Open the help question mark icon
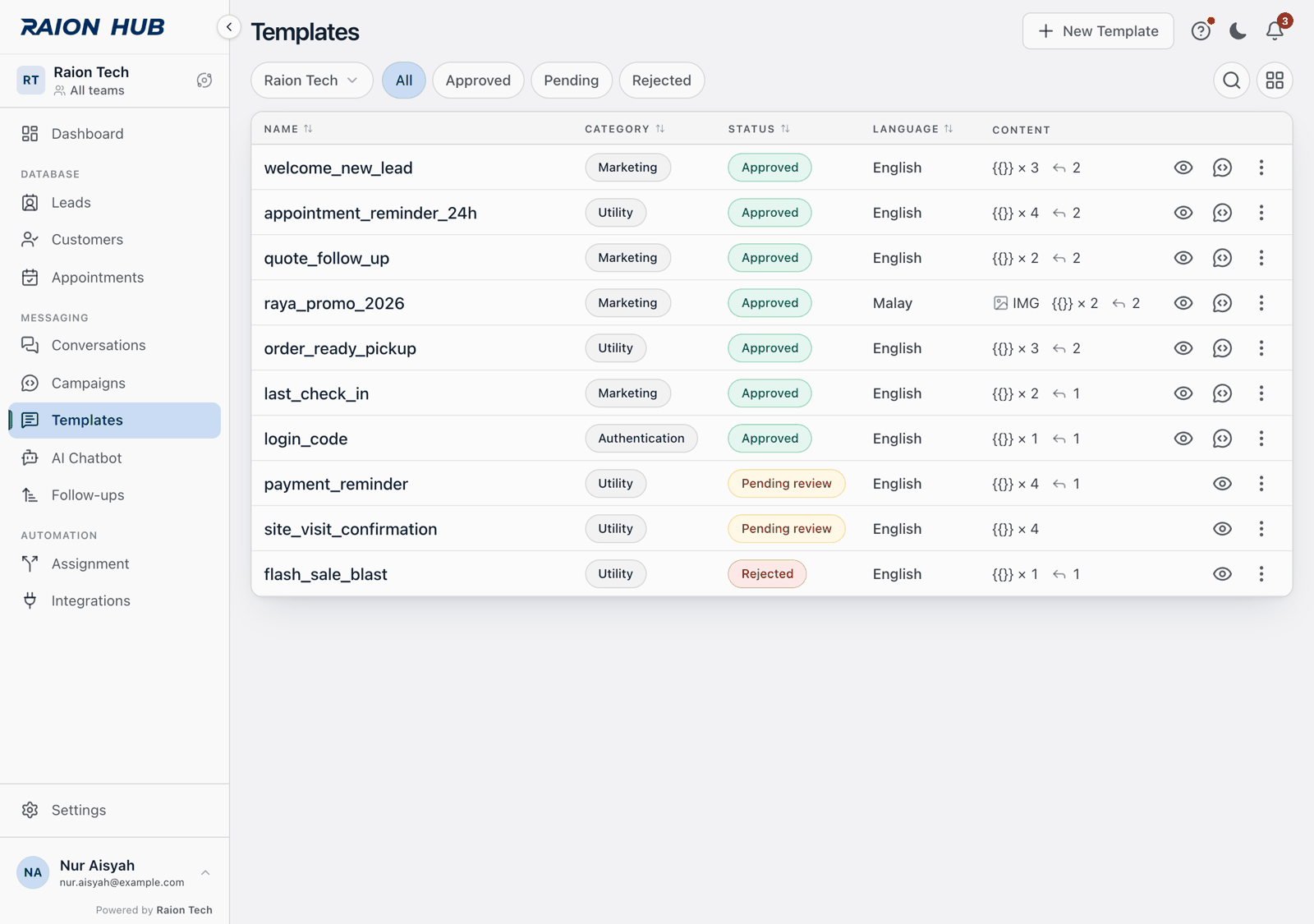The image size is (1314, 924). pyautogui.click(x=1201, y=31)
